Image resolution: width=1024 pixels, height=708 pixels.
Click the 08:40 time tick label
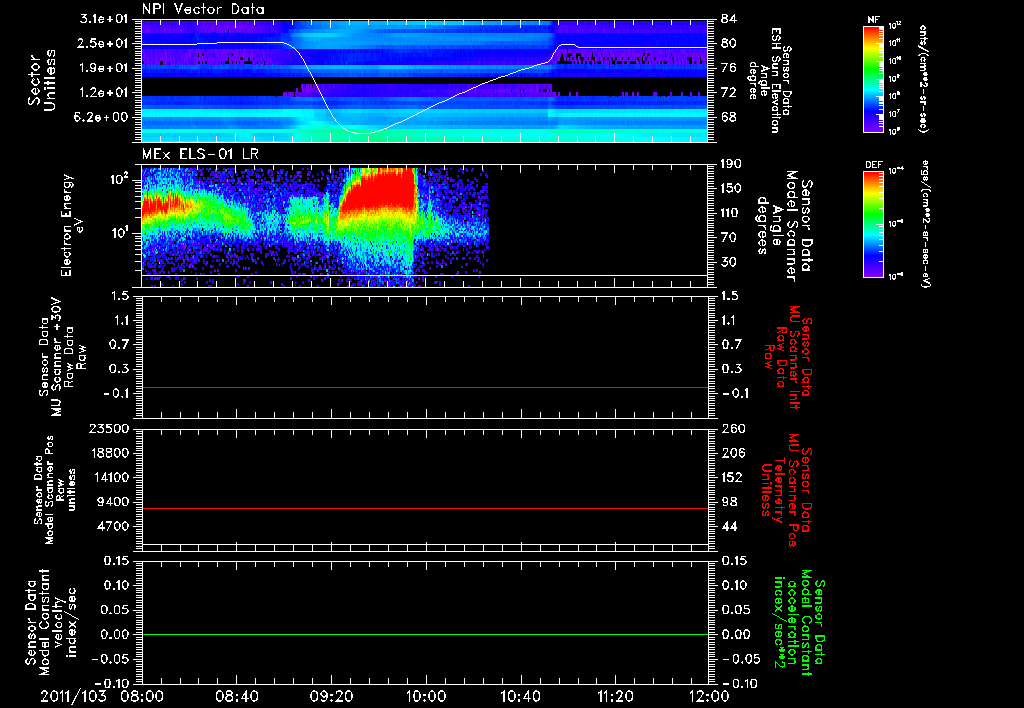point(237,696)
